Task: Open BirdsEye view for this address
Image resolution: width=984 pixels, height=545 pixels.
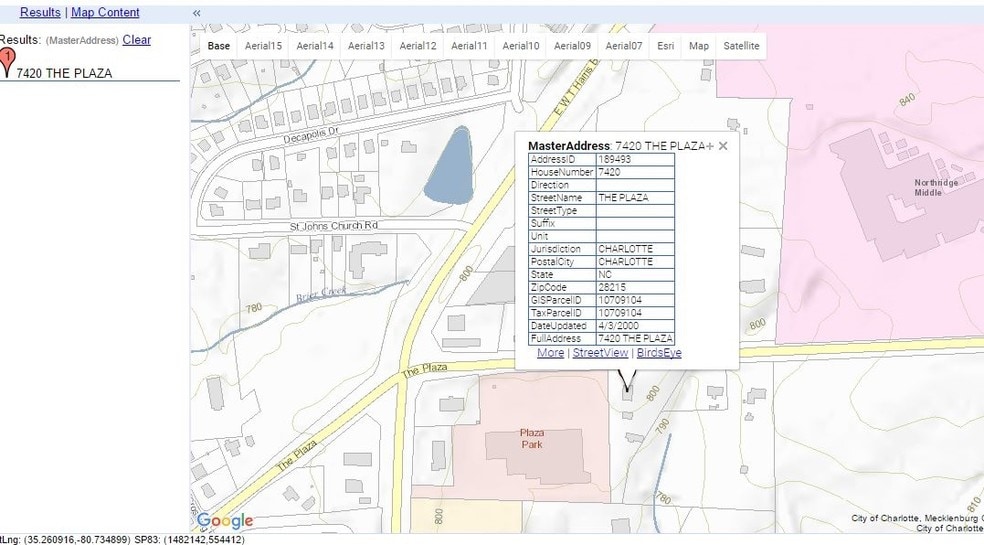Action: coord(659,353)
